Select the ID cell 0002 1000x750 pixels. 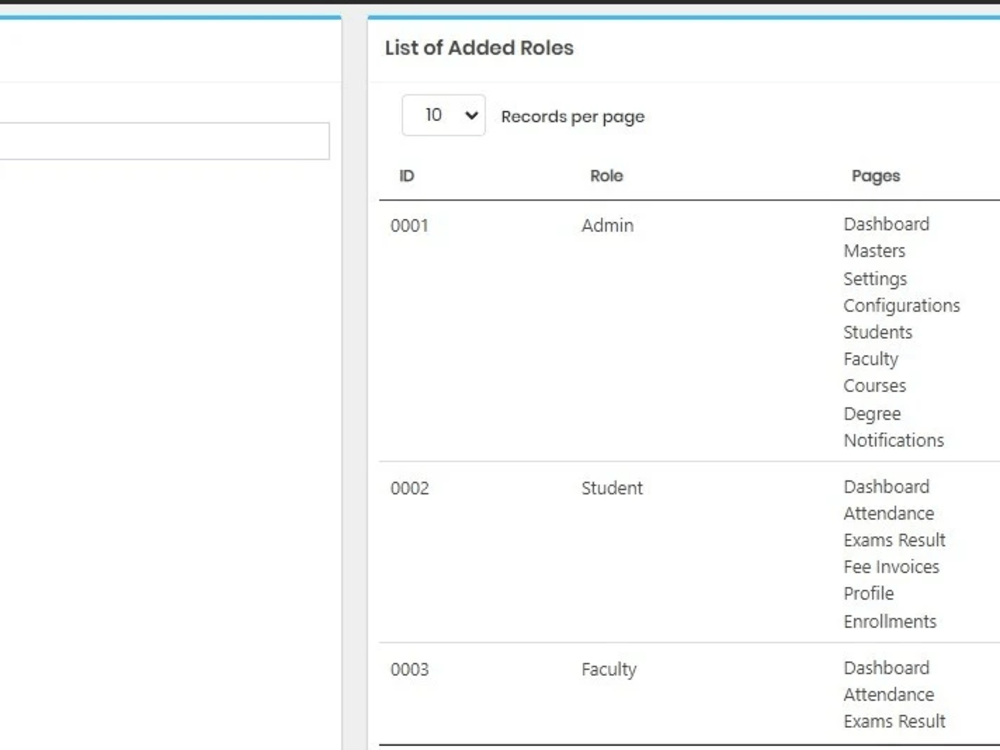point(409,489)
